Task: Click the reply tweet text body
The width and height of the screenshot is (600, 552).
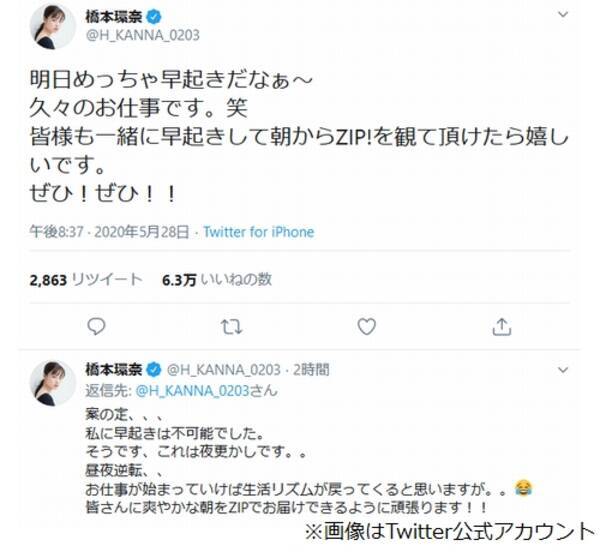Action: [x=309, y=461]
